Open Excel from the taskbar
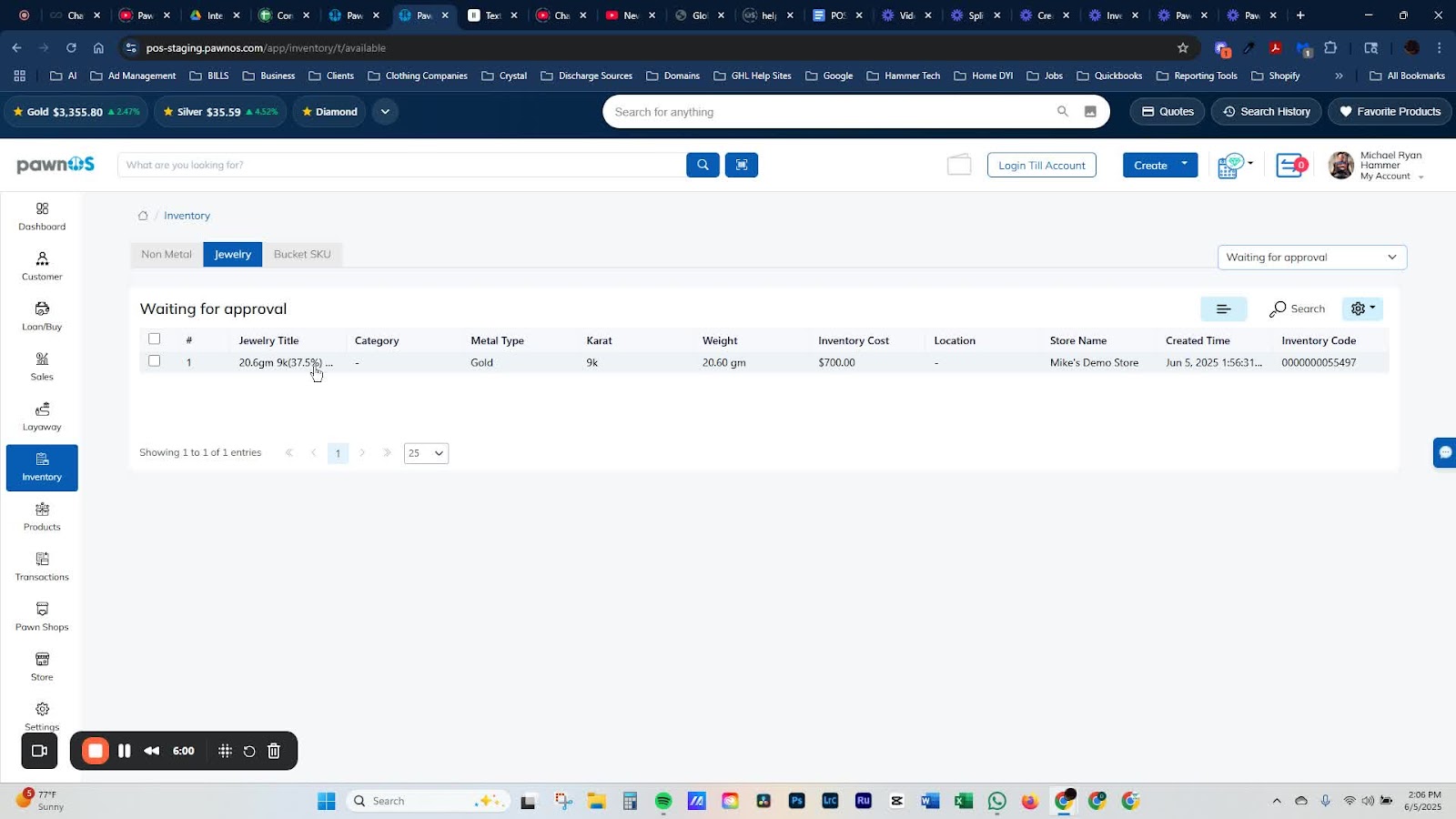 (964, 801)
